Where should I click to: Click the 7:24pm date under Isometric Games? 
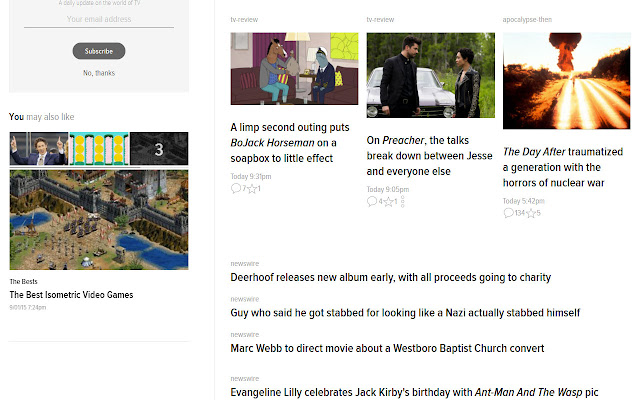pyautogui.click(x=28, y=307)
